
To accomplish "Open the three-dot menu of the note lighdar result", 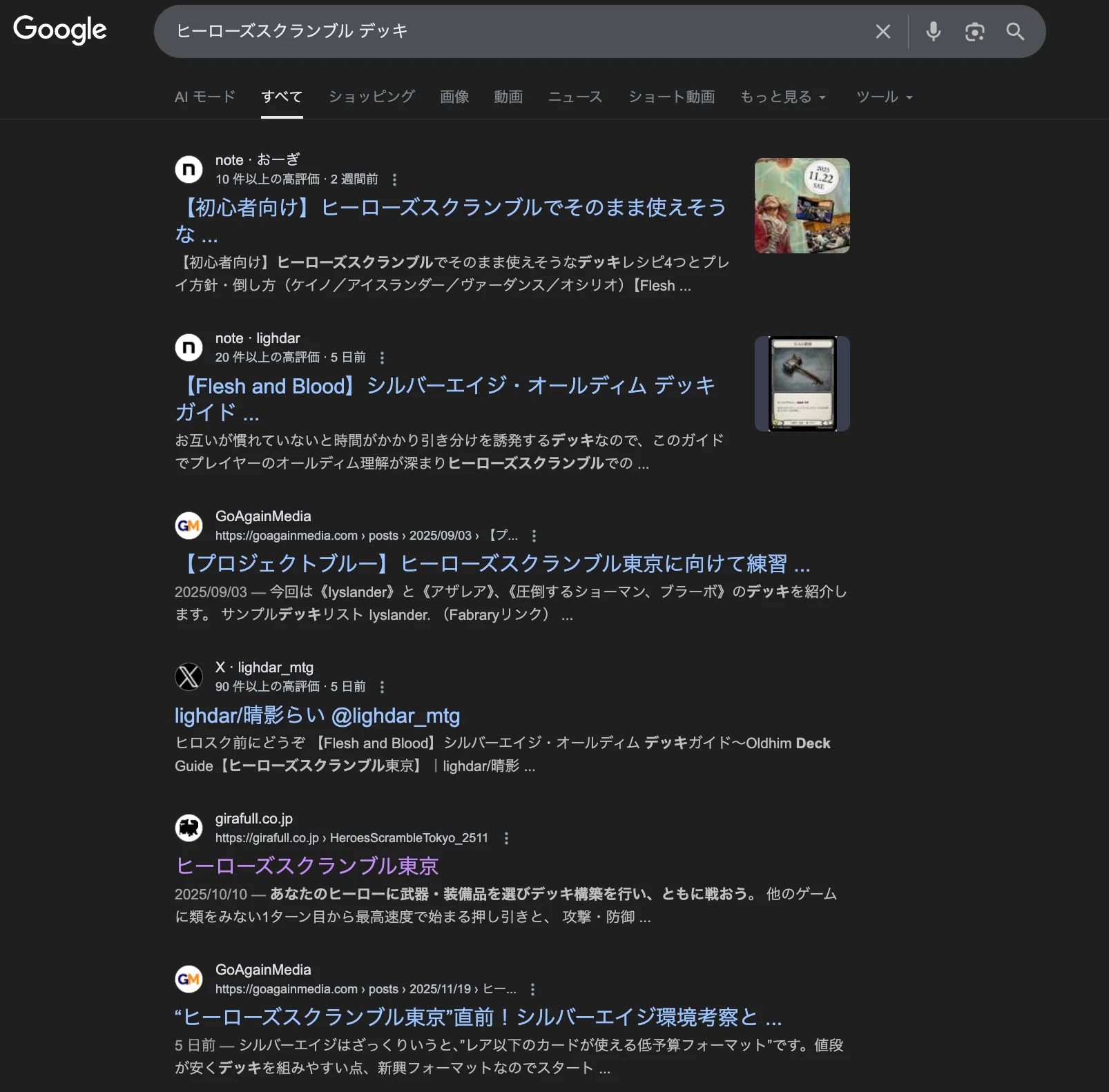I will click(x=382, y=358).
